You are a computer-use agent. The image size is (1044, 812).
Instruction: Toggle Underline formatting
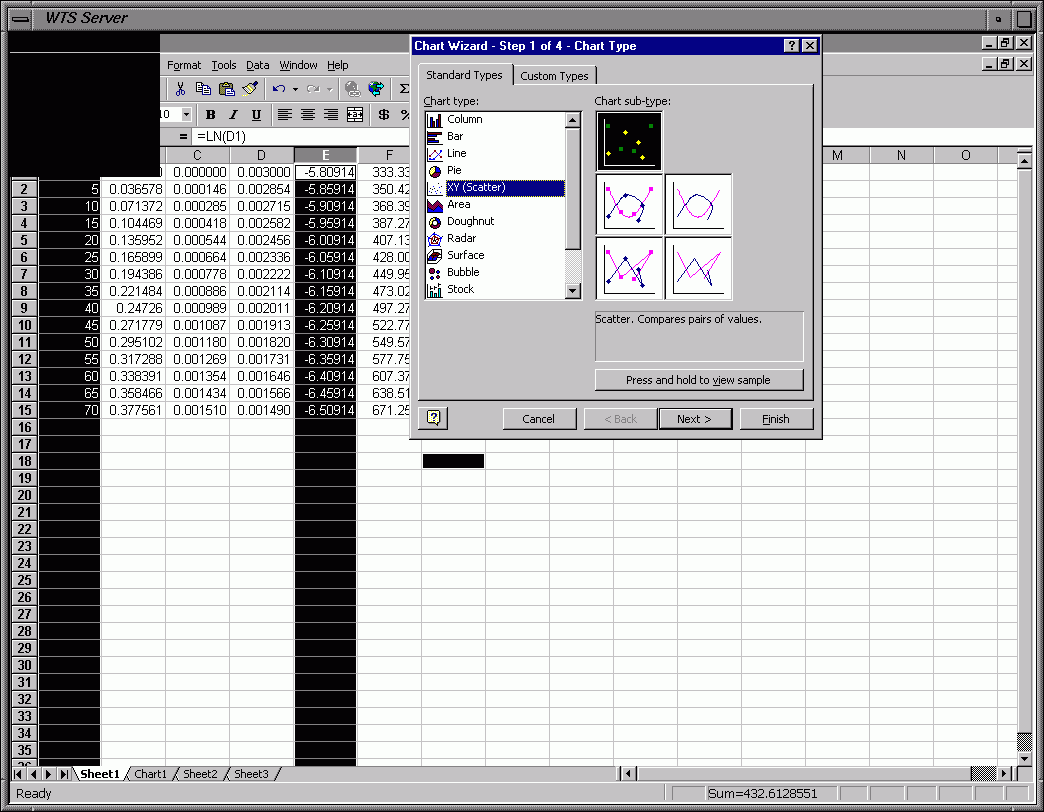click(256, 115)
